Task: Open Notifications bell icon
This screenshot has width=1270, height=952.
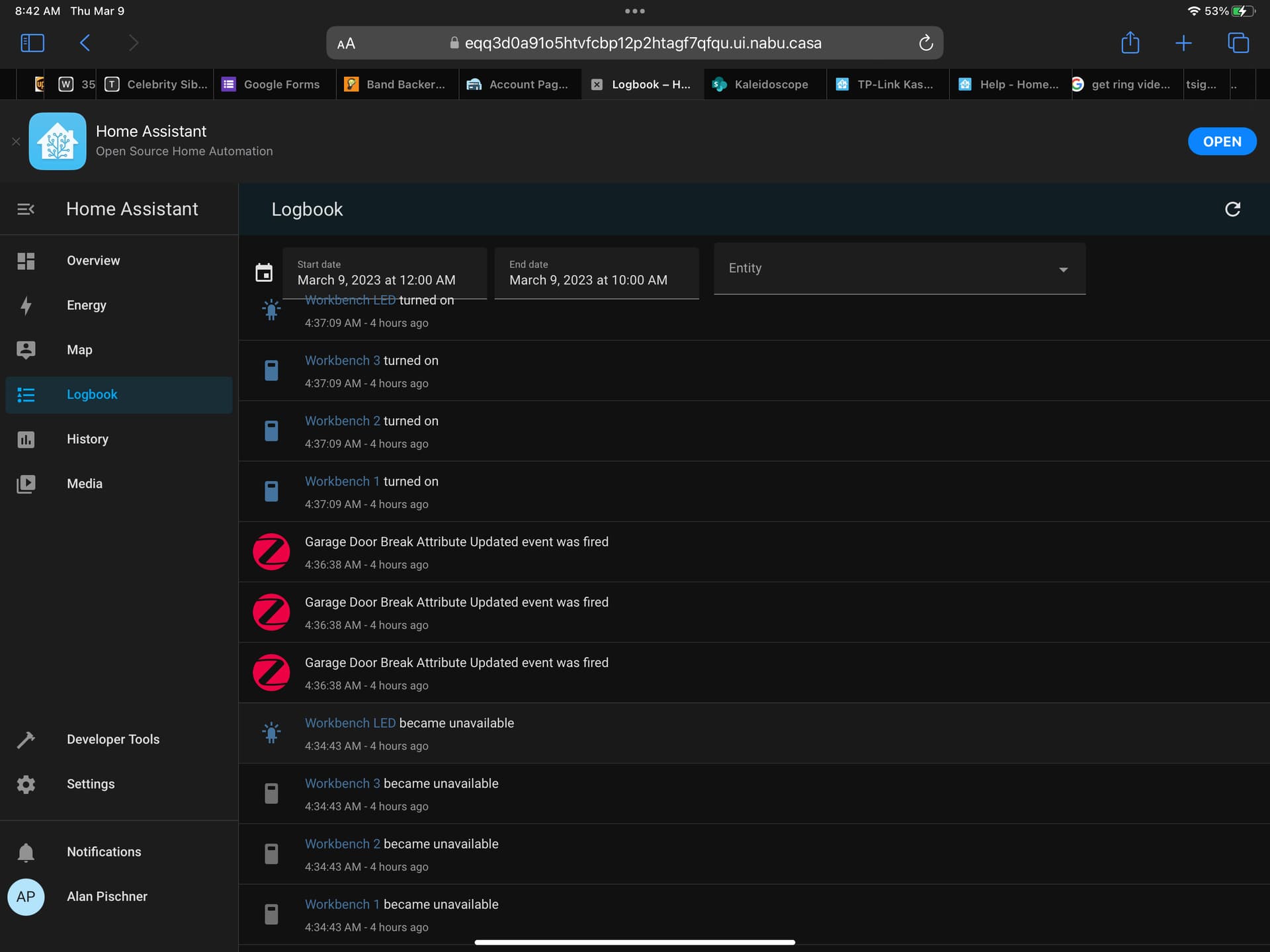Action: pos(26,851)
